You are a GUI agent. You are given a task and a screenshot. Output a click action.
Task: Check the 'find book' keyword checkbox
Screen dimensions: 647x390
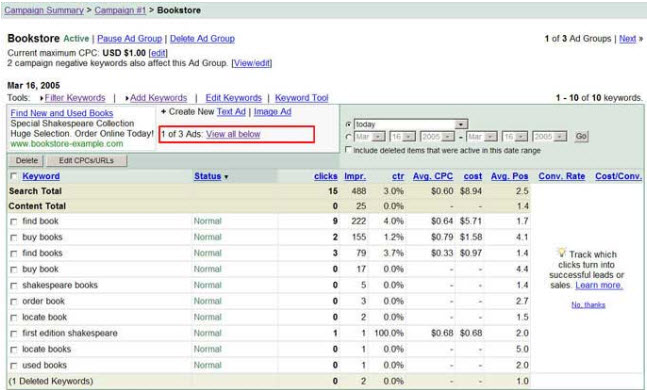point(14,222)
